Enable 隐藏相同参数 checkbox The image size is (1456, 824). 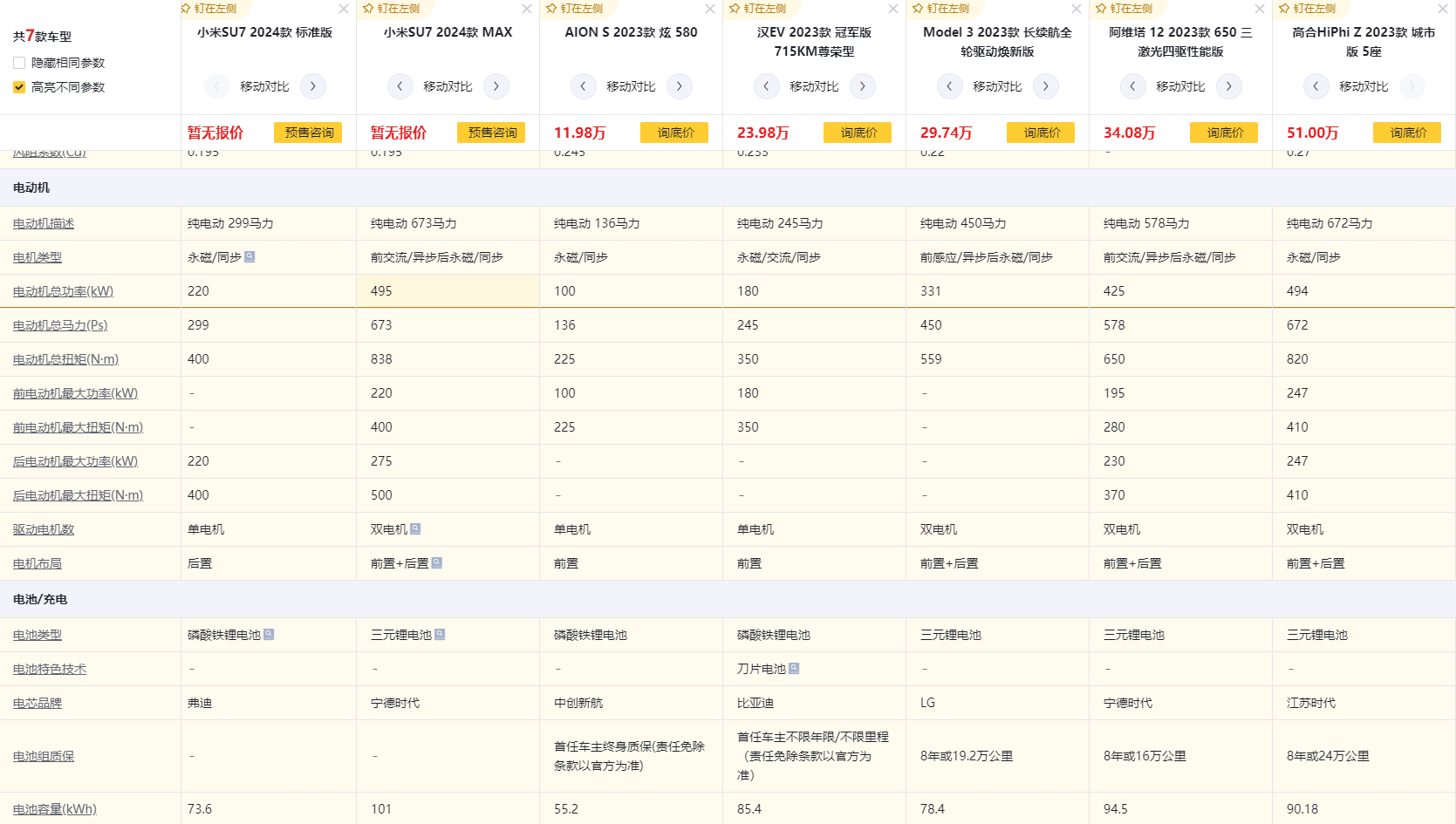[19, 63]
